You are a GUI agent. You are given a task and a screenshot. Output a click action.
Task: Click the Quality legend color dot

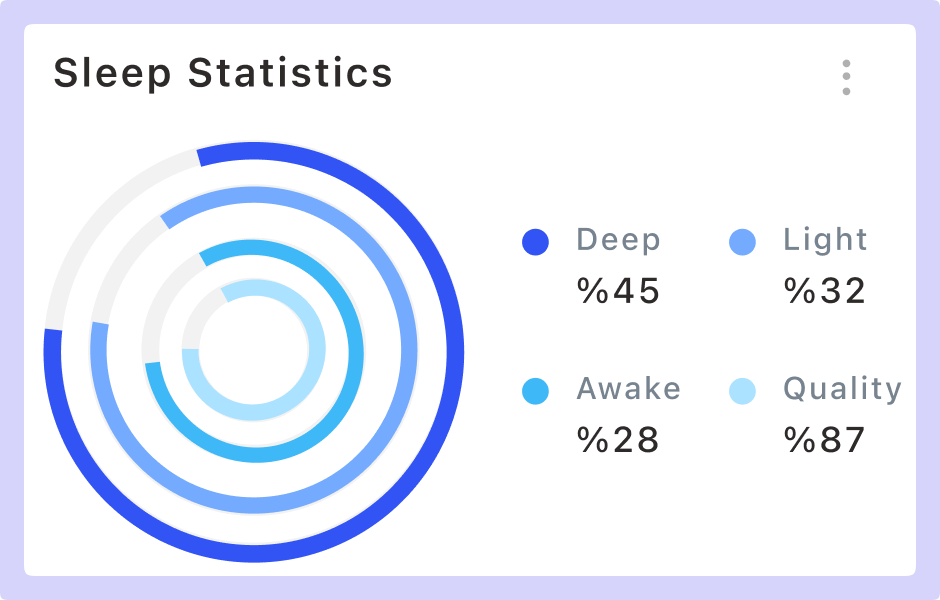742,391
